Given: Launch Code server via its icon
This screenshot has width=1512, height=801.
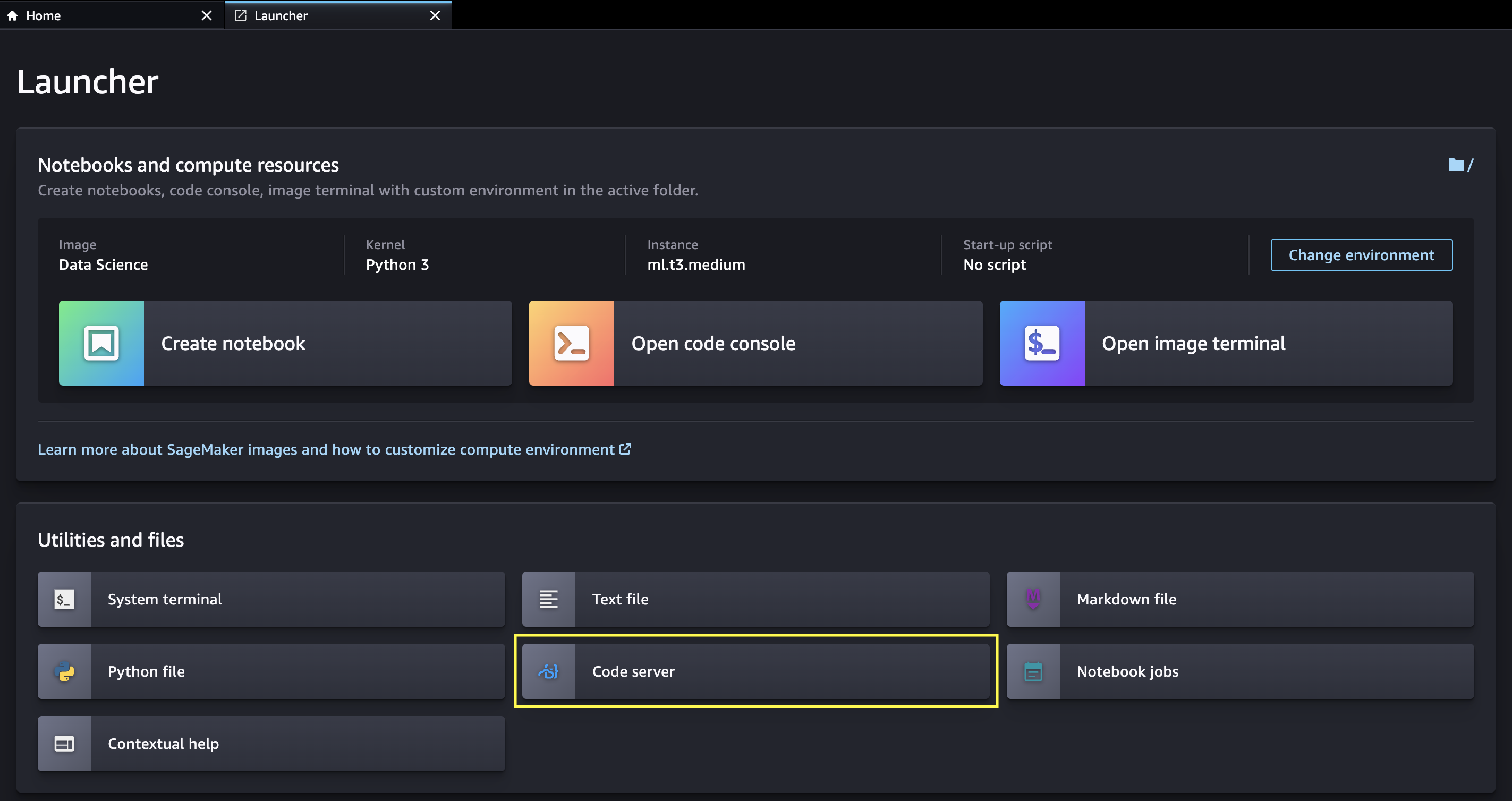Looking at the screenshot, I should click(548, 671).
